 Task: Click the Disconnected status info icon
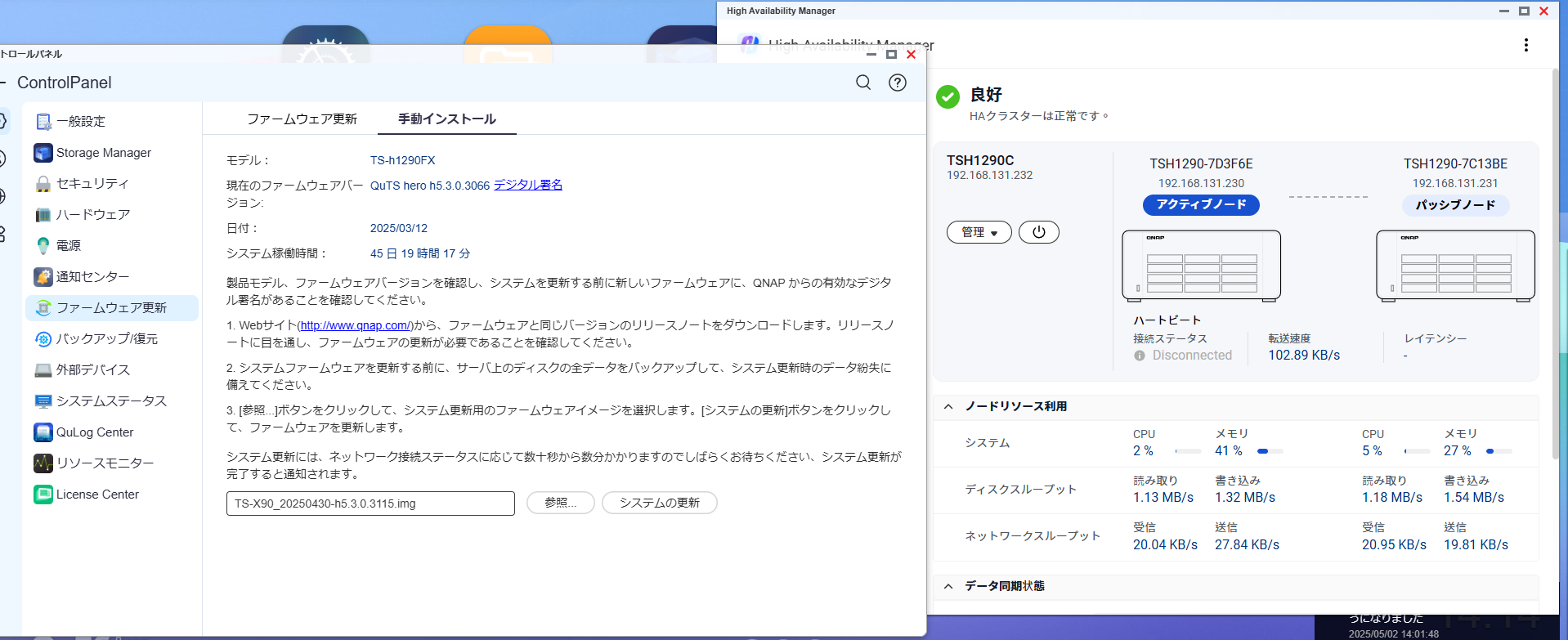click(x=1140, y=356)
